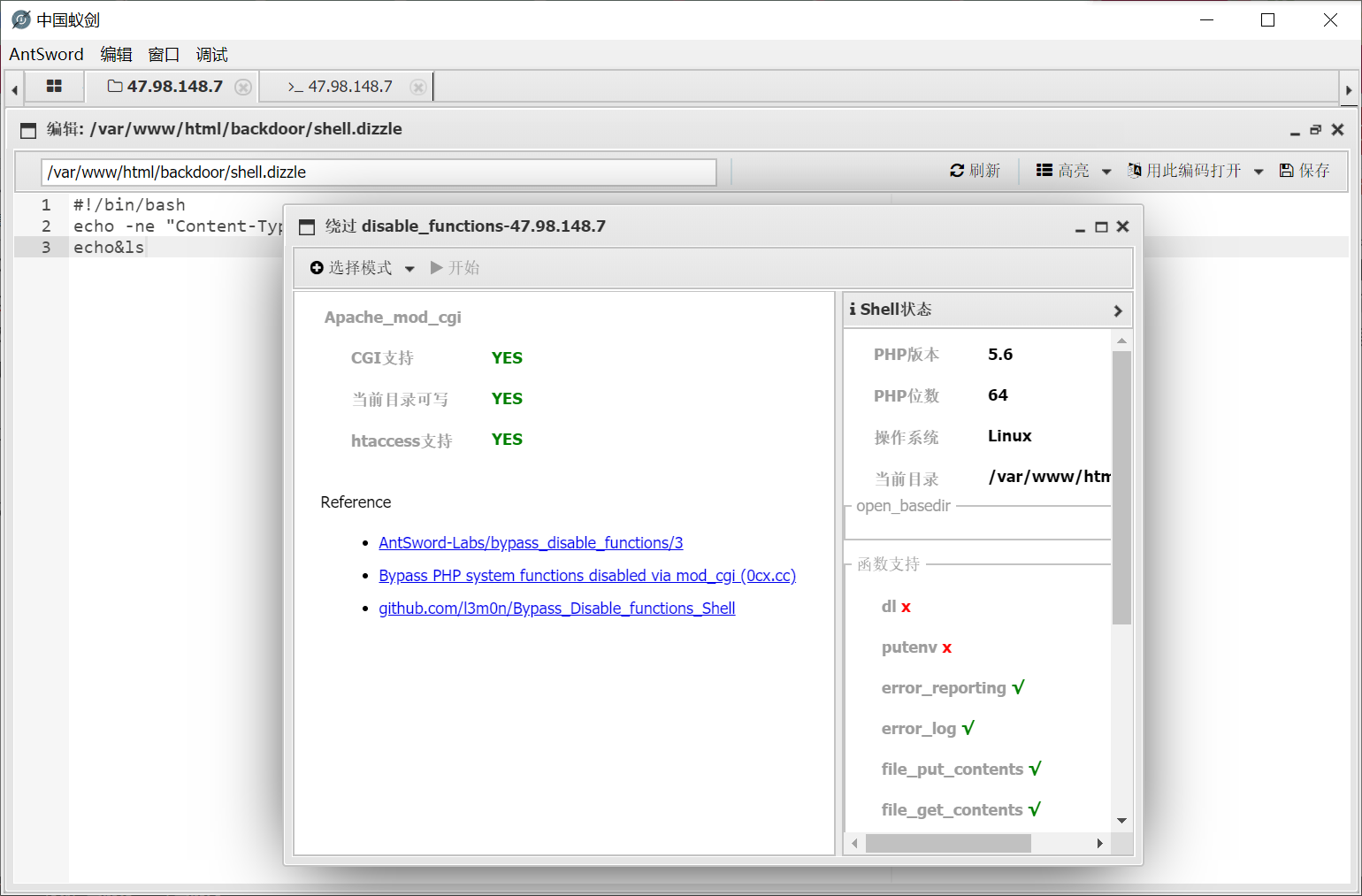Click the 开始 start button
Image resolution: width=1362 pixels, height=896 pixels.
[x=455, y=267]
